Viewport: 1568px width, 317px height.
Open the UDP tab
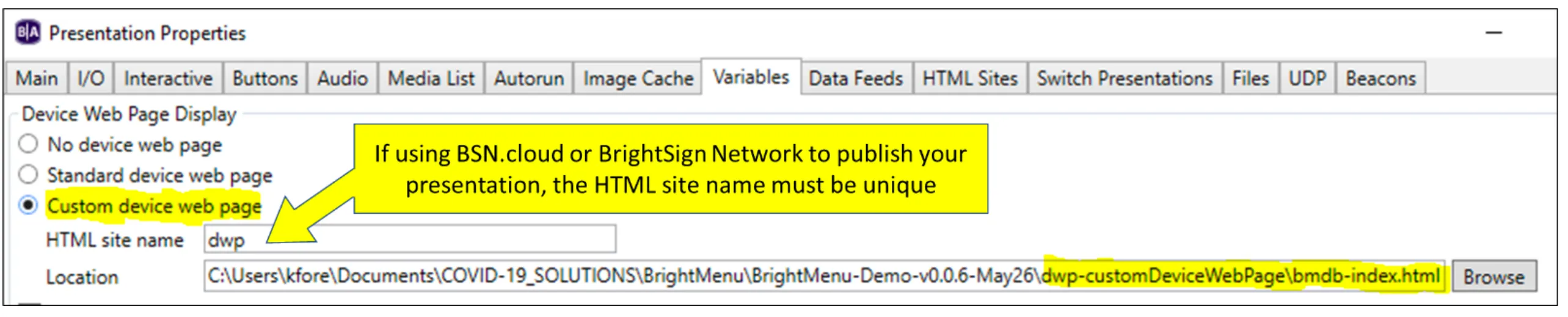click(x=1307, y=78)
